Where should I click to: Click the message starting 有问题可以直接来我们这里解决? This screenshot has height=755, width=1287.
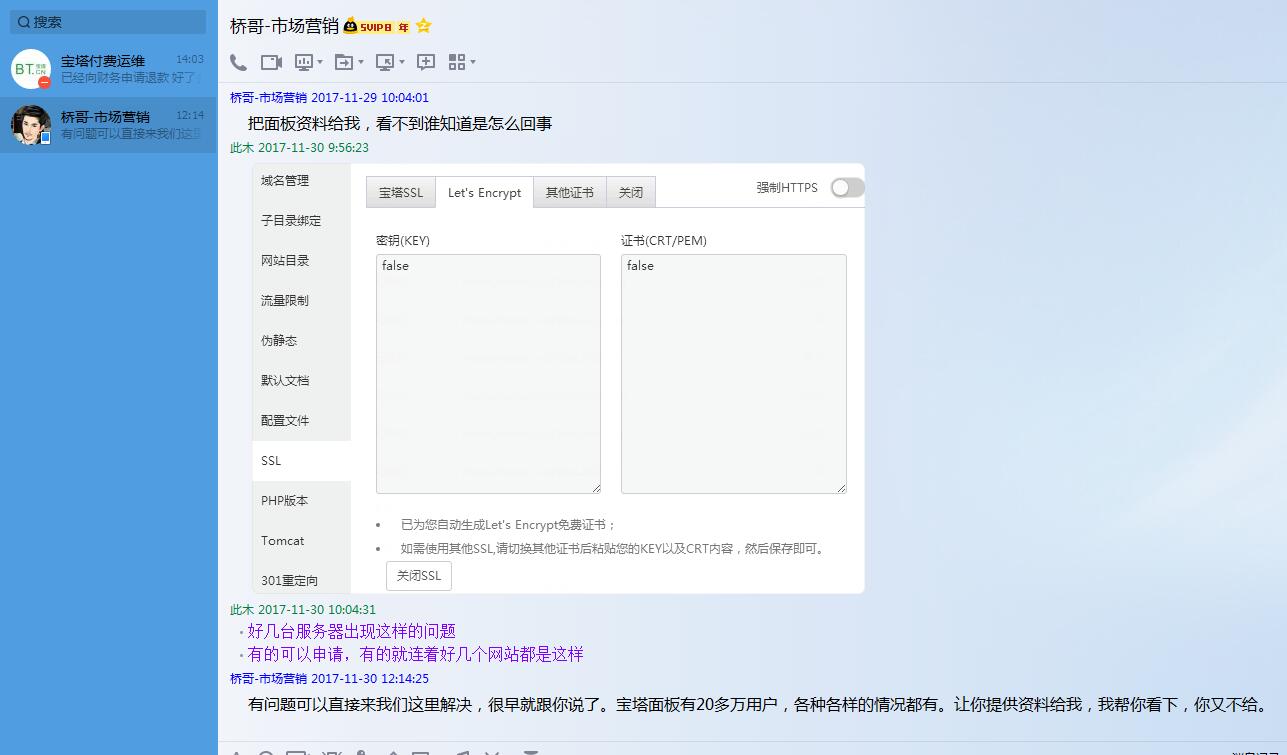pos(758,704)
